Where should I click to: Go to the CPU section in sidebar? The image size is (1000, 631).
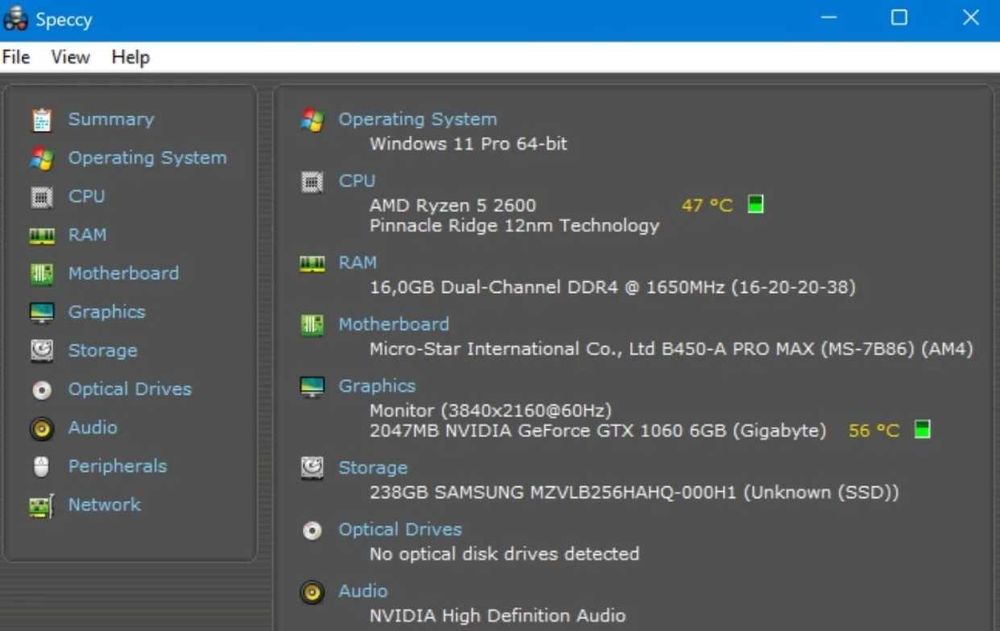point(87,197)
